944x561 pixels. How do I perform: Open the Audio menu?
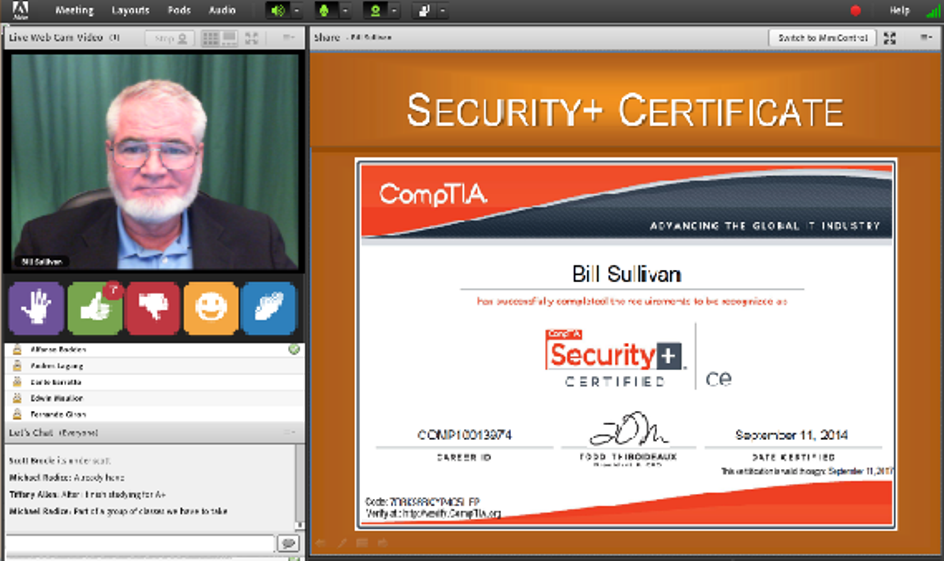(222, 10)
